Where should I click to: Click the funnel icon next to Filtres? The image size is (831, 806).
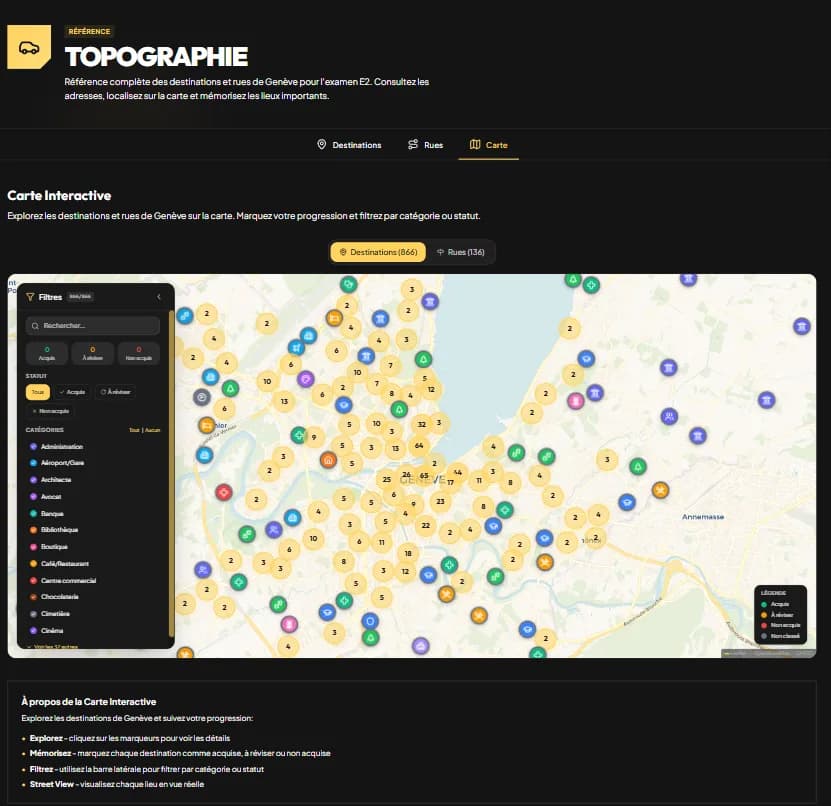(x=30, y=297)
